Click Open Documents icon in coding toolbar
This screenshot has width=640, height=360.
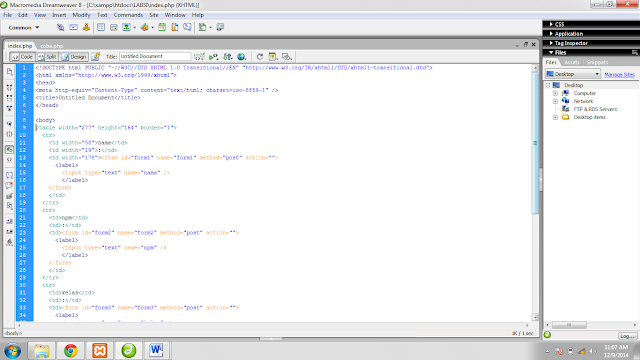(9, 72)
